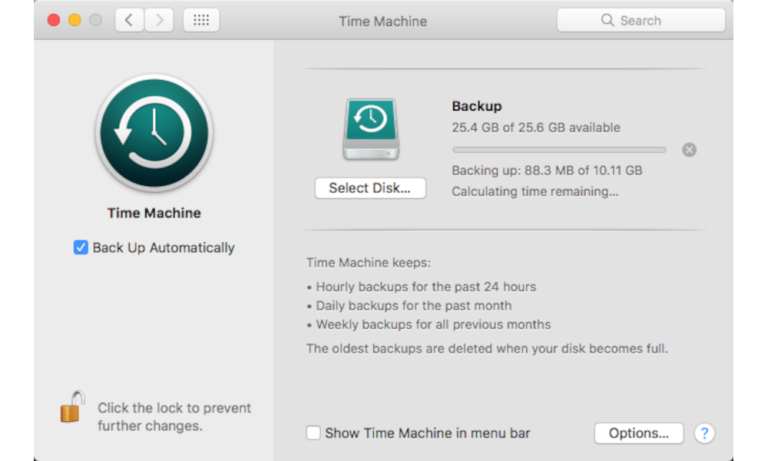
Task: Click the 'Time Machine keeps:' heading
Action: tap(368, 263)
